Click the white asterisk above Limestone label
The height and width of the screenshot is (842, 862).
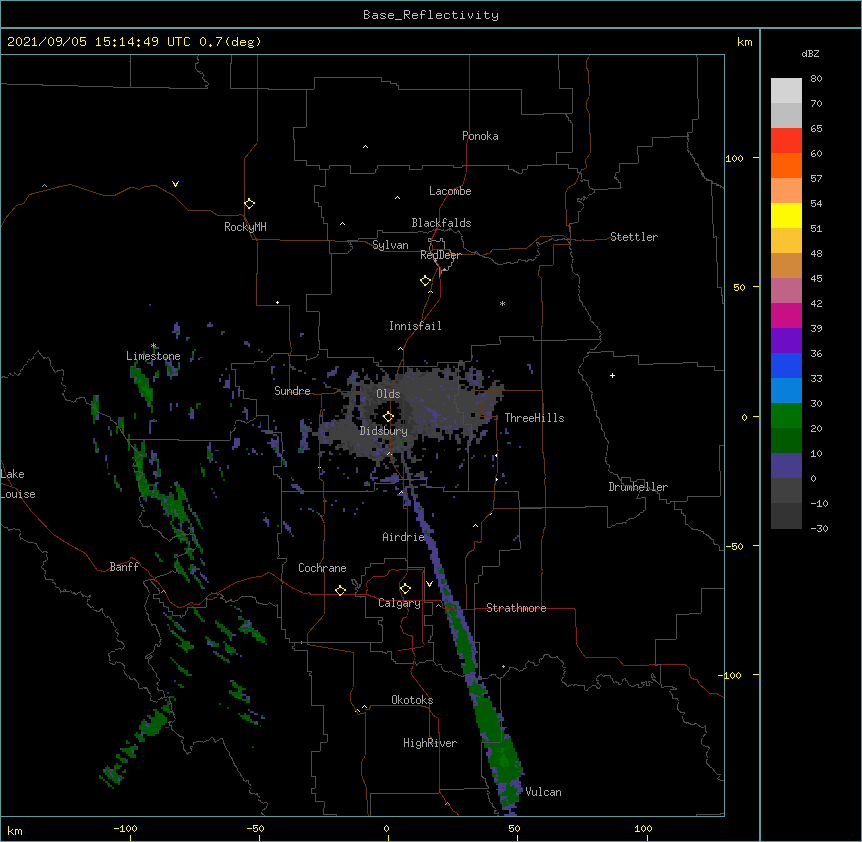coord(153,346)
